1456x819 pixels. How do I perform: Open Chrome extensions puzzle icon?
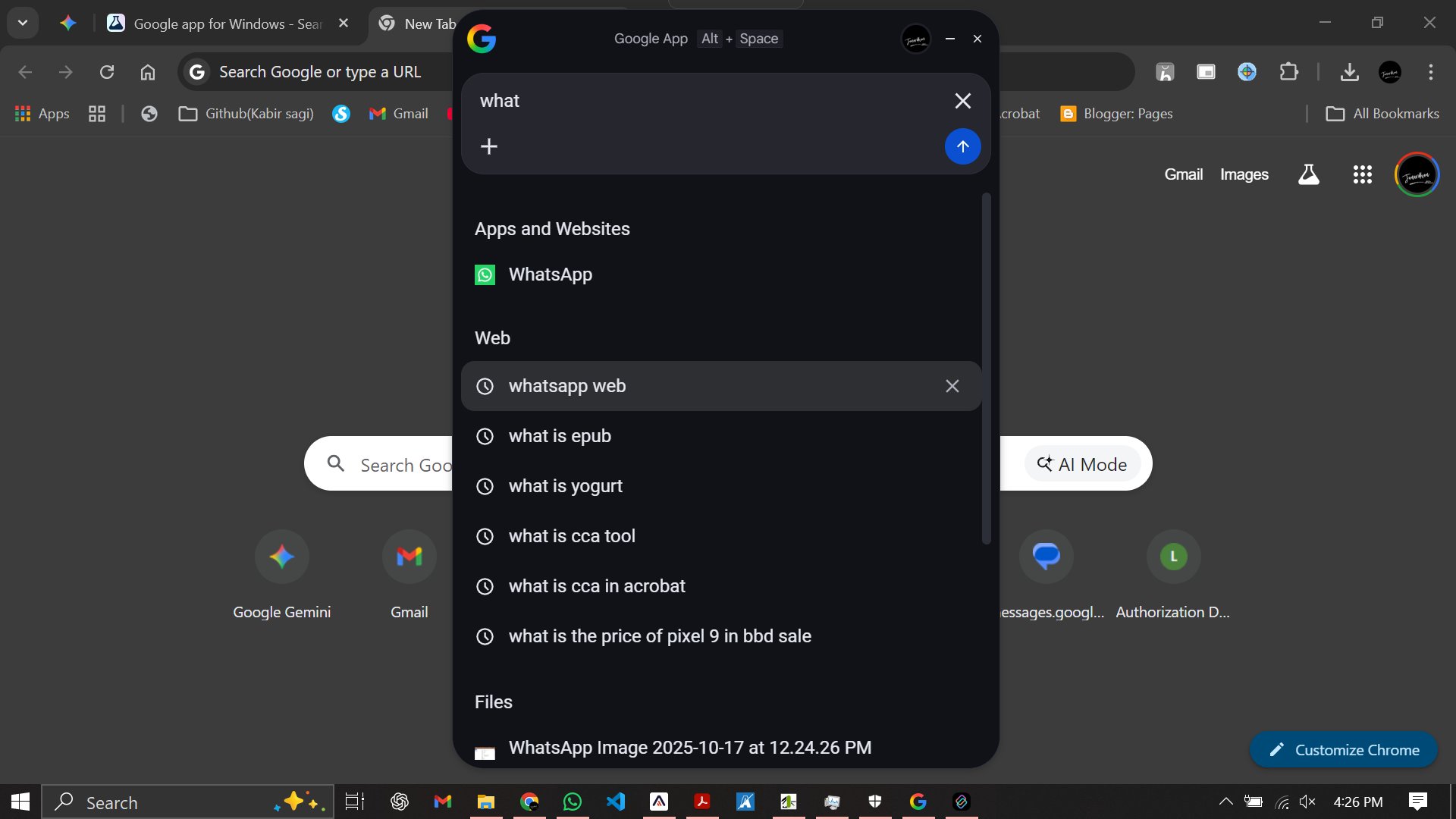pyautogui.click(x=1288, y=72)
